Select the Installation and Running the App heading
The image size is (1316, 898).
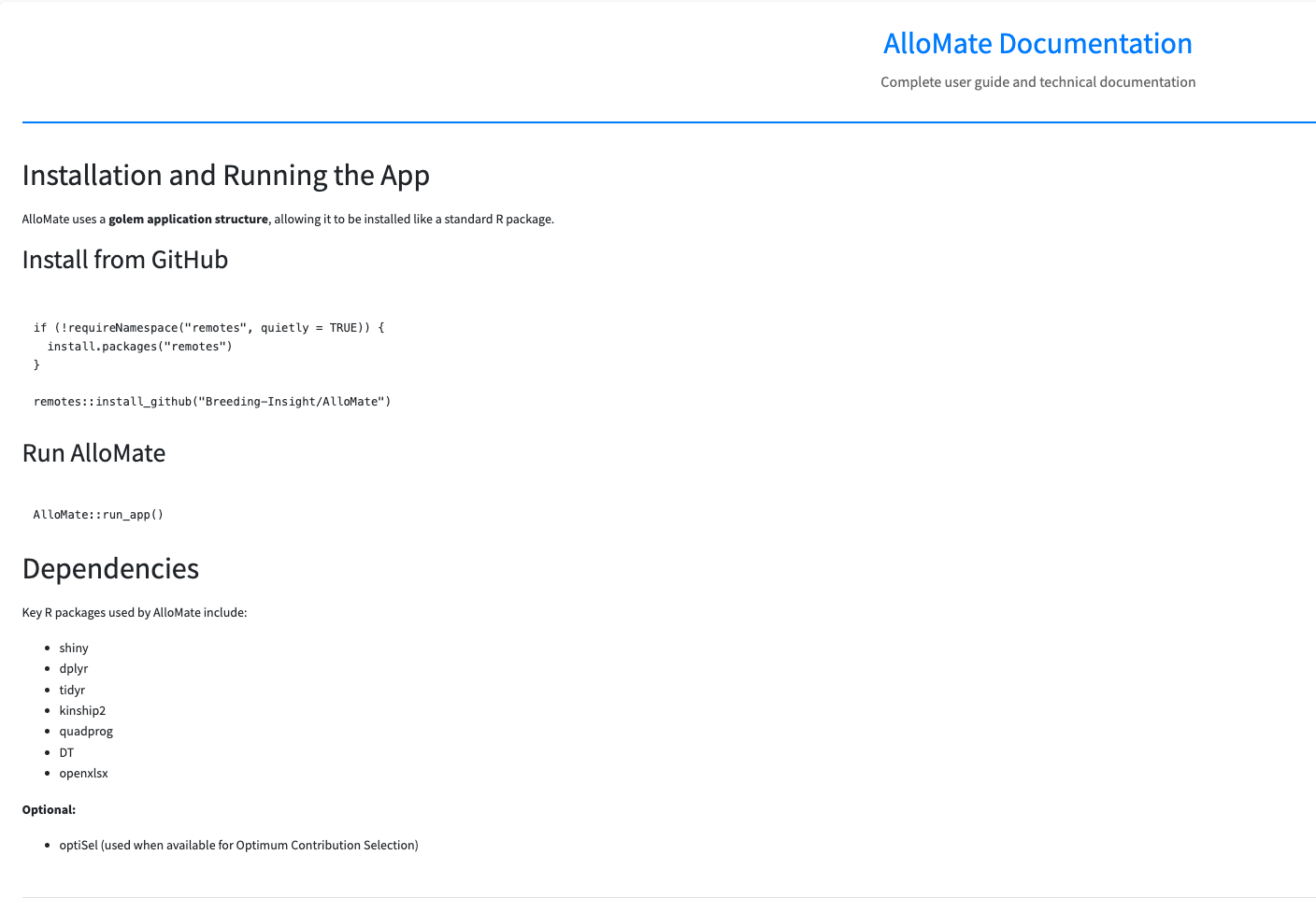[225, 176]
